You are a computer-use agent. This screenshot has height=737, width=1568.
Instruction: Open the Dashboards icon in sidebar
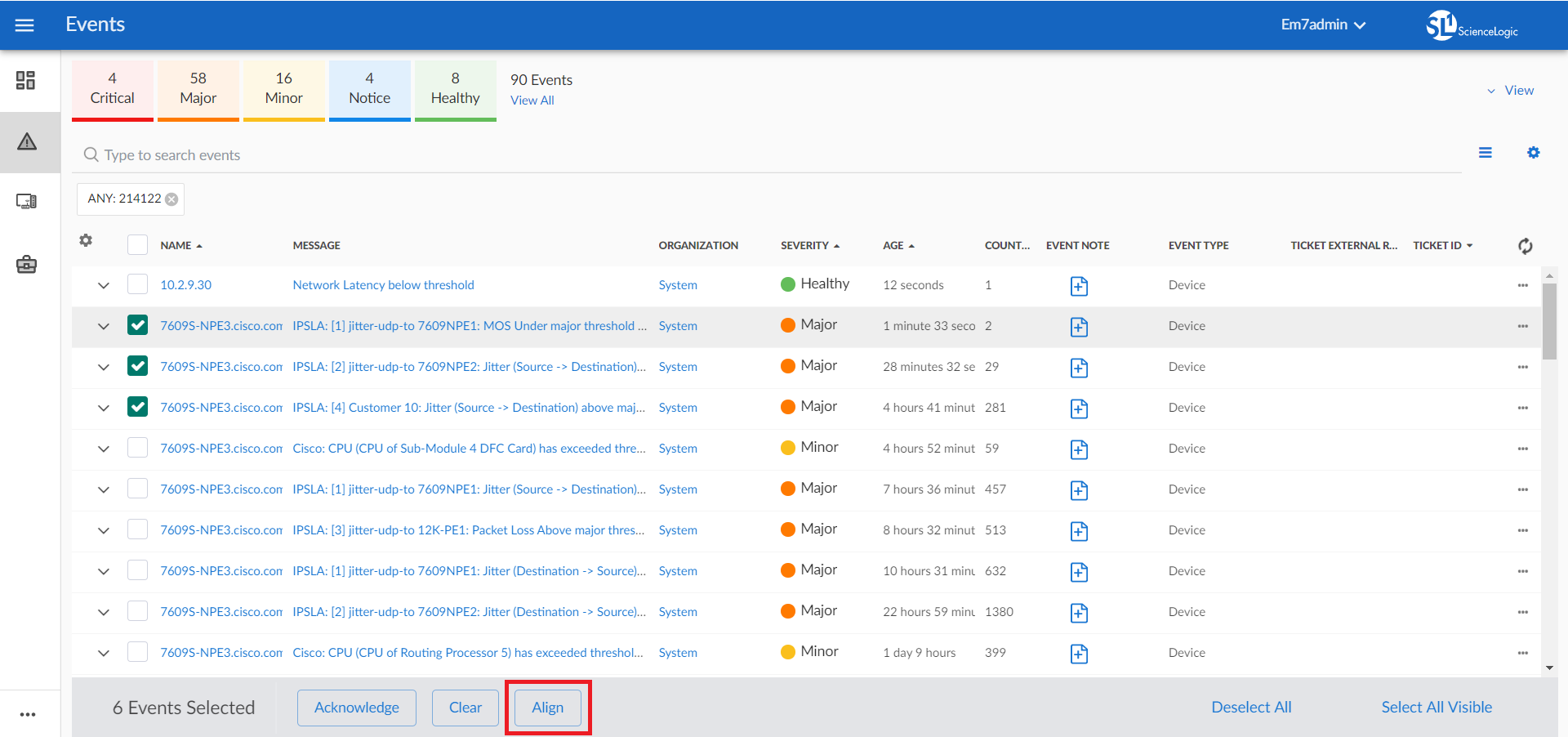tap(26, 80)
